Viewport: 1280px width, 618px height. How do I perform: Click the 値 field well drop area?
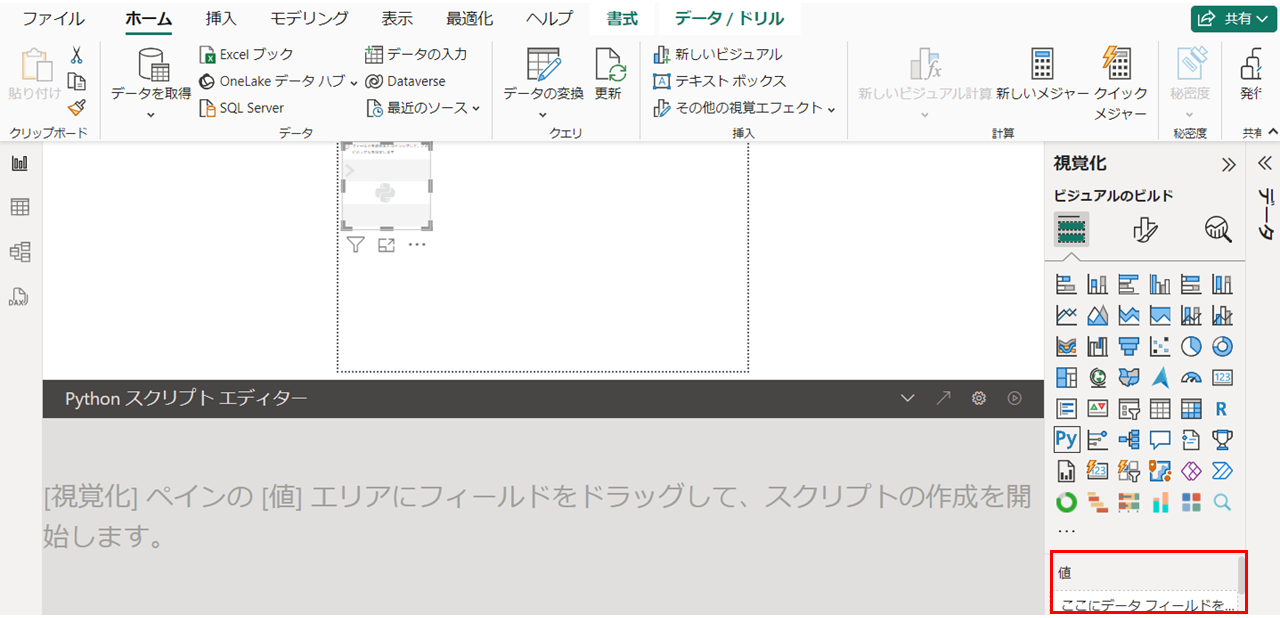point(1146,605)
